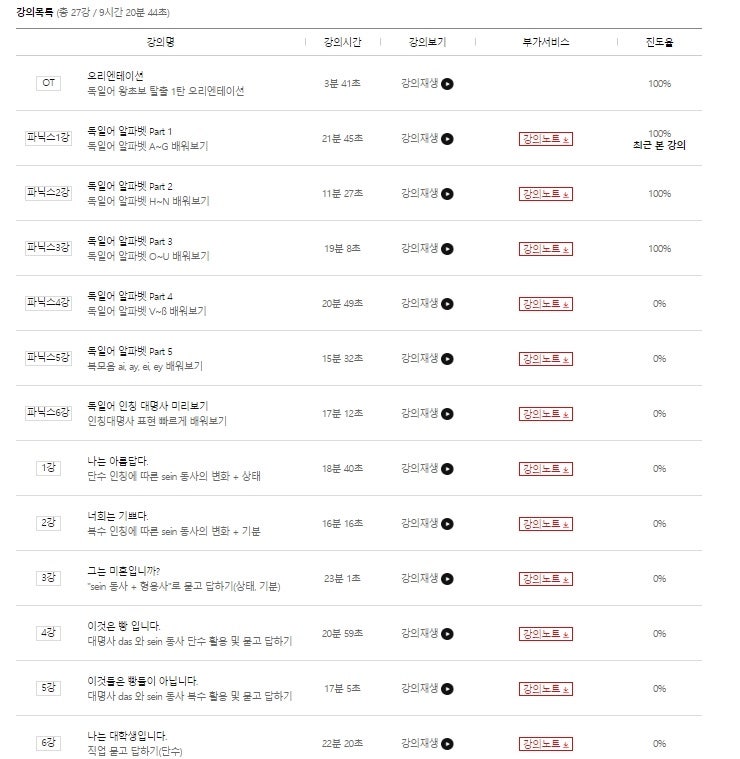Click the play icon for 5강
Image resolution: width=740 pixels, height=759 pixels.
[447, 688]
